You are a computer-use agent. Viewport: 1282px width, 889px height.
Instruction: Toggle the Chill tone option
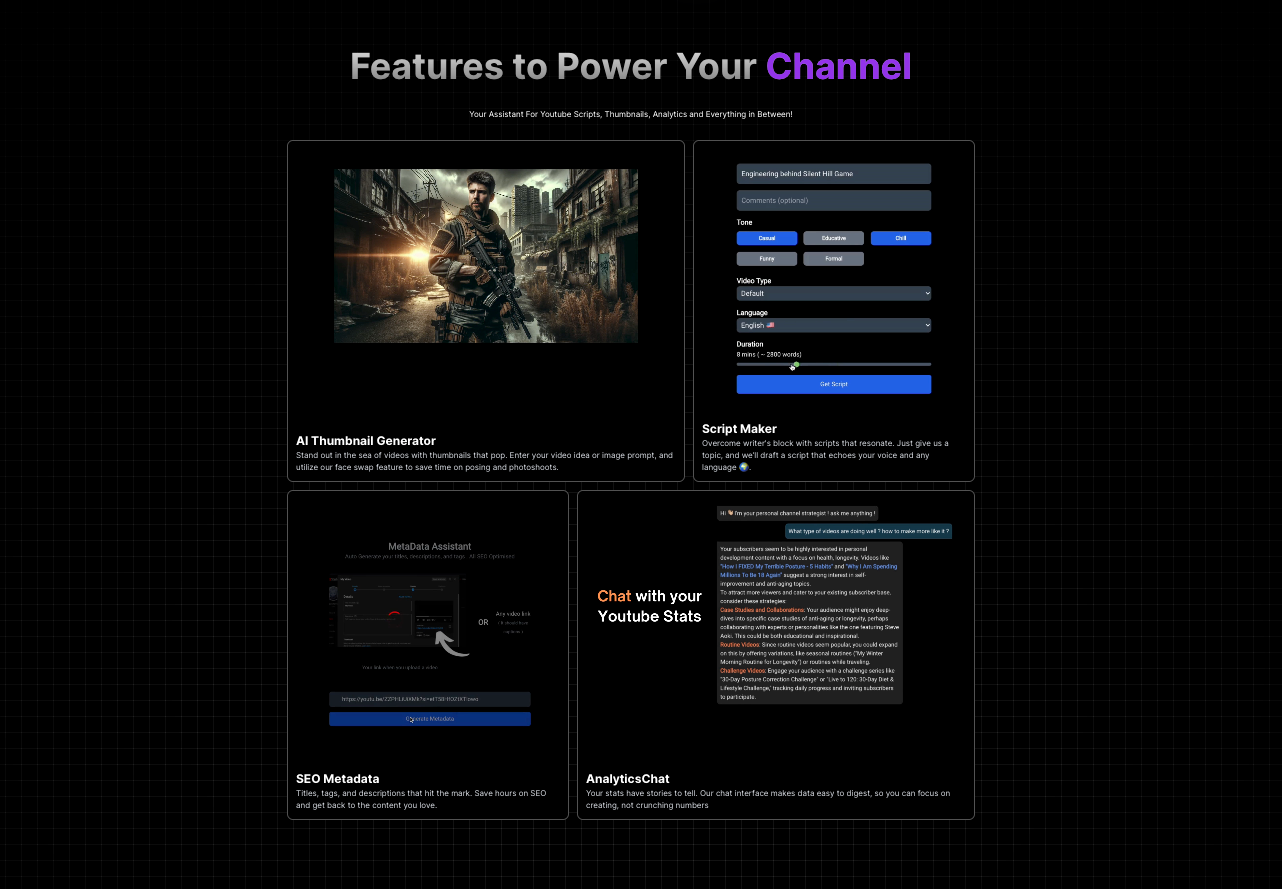(900, 238)
